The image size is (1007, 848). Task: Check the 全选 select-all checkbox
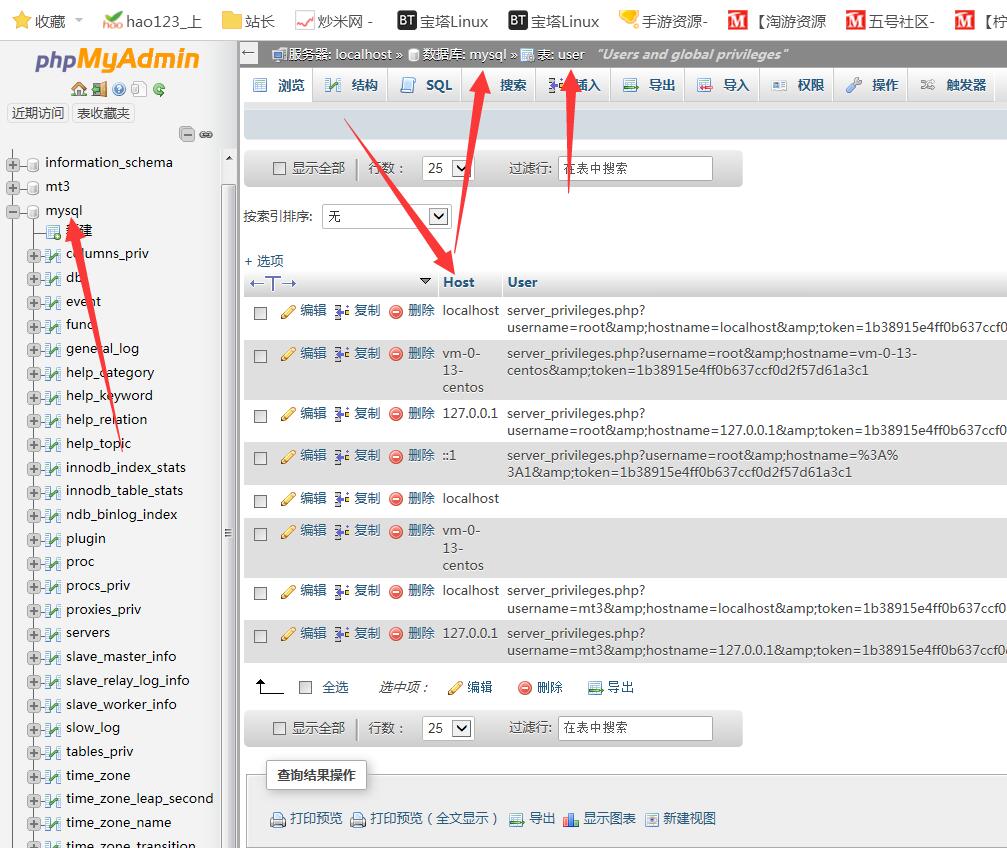[x=306, y=687]
